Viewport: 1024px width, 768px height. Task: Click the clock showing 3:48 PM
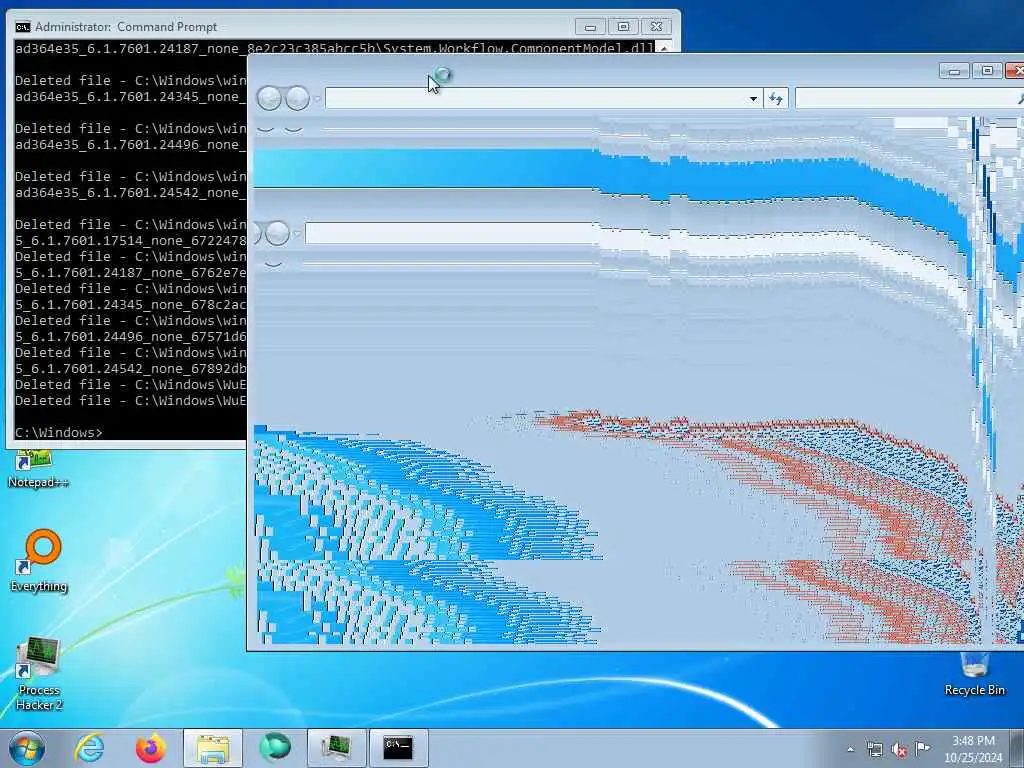click(973, 741)
